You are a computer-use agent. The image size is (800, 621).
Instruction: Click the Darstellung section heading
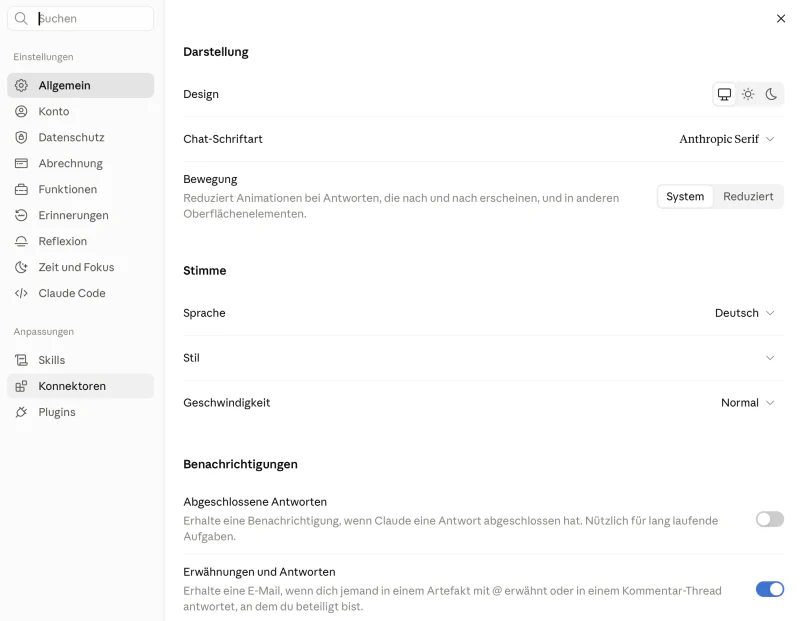click(x=216, y=52)
